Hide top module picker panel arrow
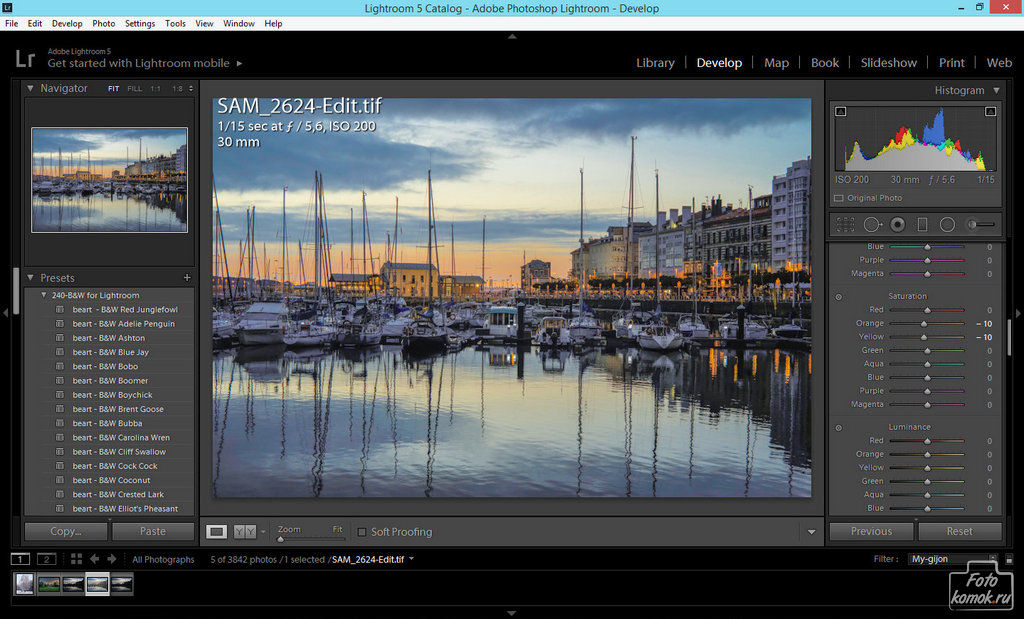The image size is (1024, 619). (x=512, y=37)
